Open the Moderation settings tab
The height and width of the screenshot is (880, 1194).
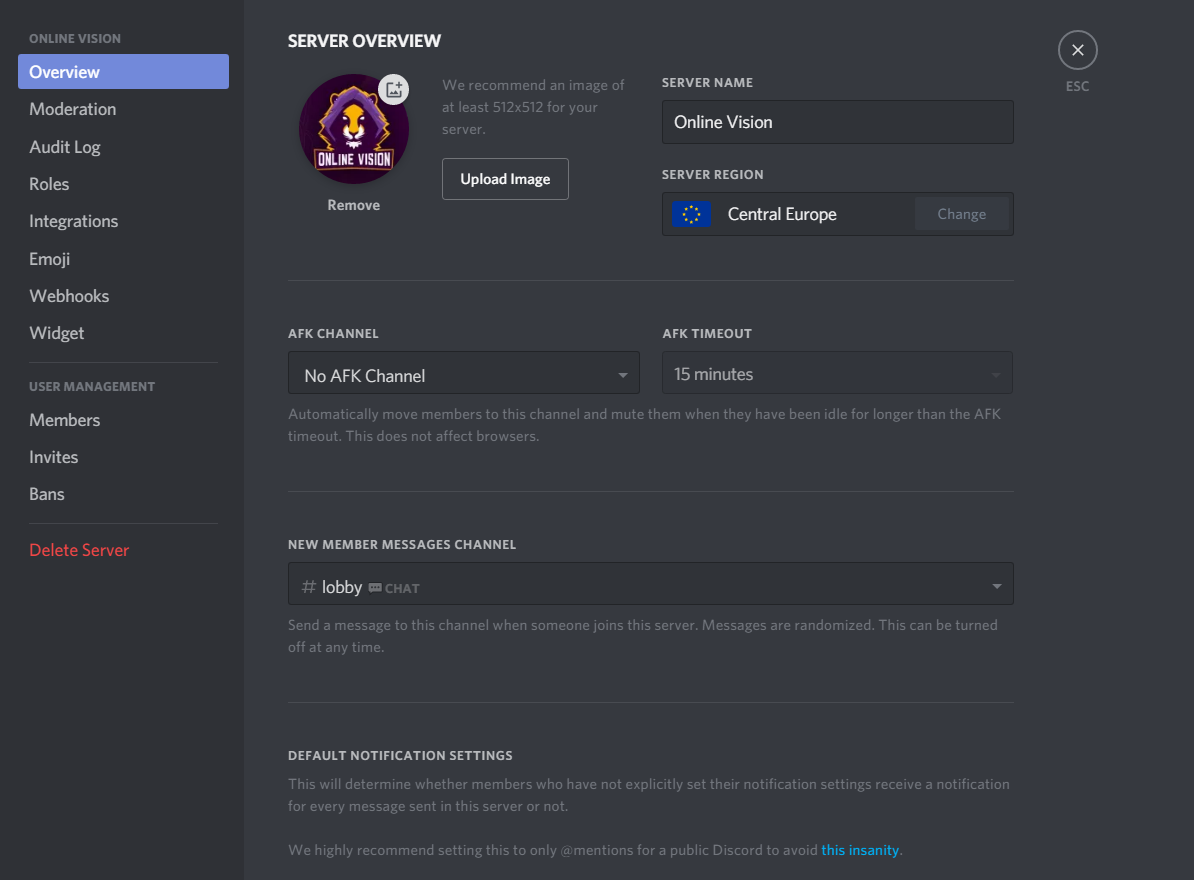tap(73, 109)
